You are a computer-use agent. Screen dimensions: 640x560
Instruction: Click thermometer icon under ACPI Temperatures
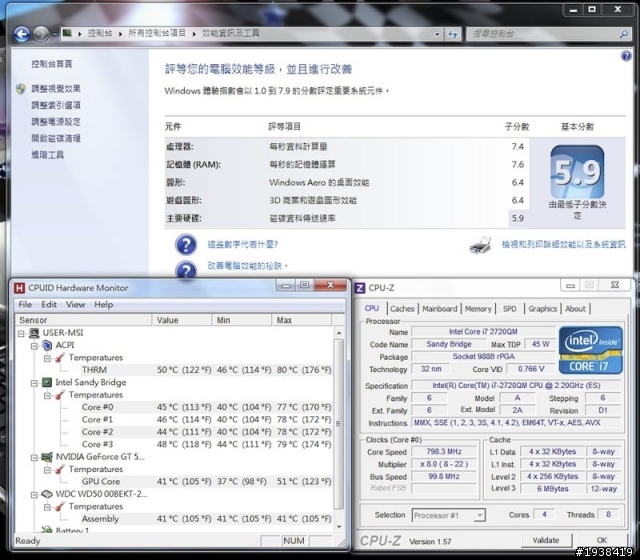pyautogui.click(x=60, y=358)
